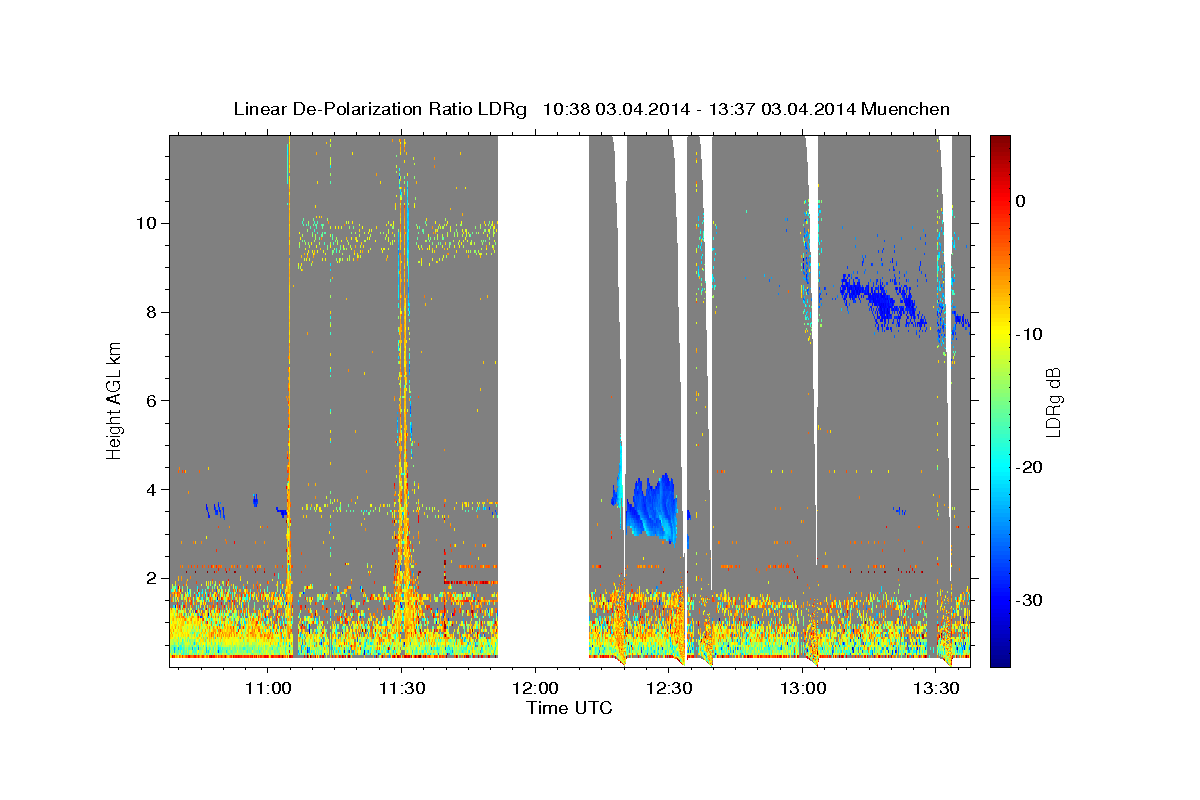This screenshot has width=1200, height=800.
Task: Click the height tick label 4
Action: click(x=150, y=490)
